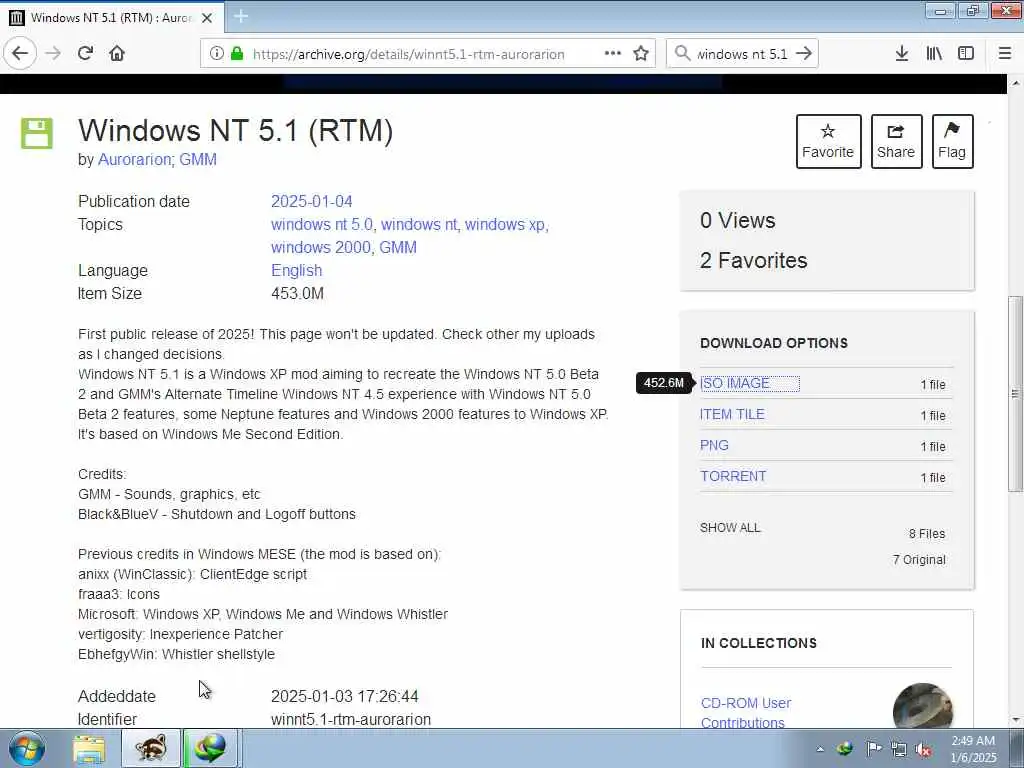Click the 0 Views count text

(x=737, y=220)
